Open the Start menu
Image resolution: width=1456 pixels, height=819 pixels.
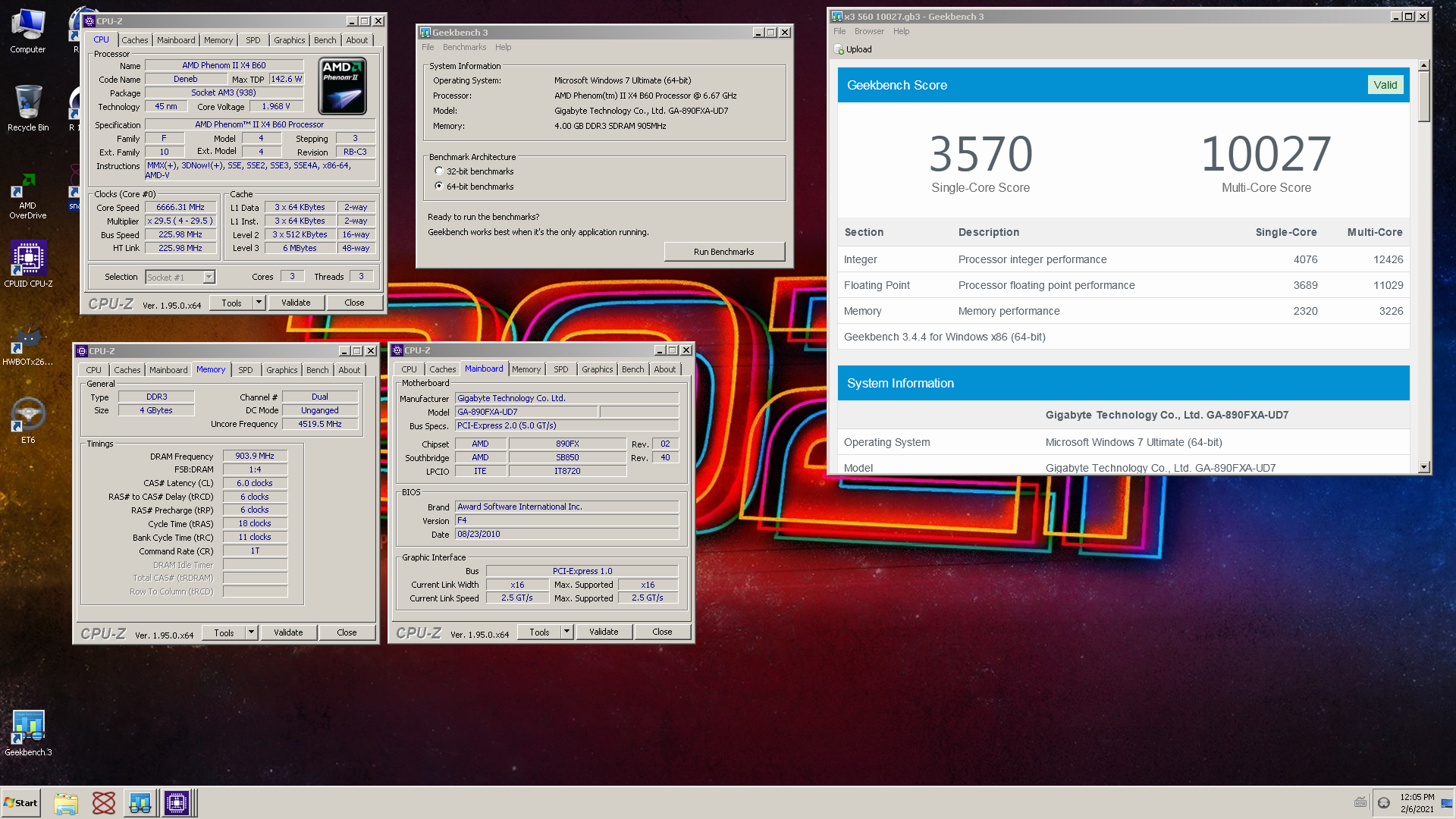coord(20,803)
